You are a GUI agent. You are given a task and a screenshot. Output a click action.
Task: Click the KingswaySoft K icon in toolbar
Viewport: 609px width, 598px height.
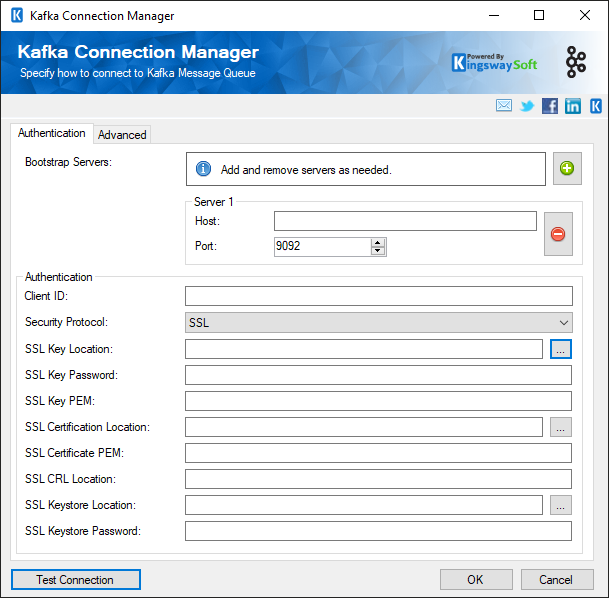pyautogui.click(x=596, y=106)
